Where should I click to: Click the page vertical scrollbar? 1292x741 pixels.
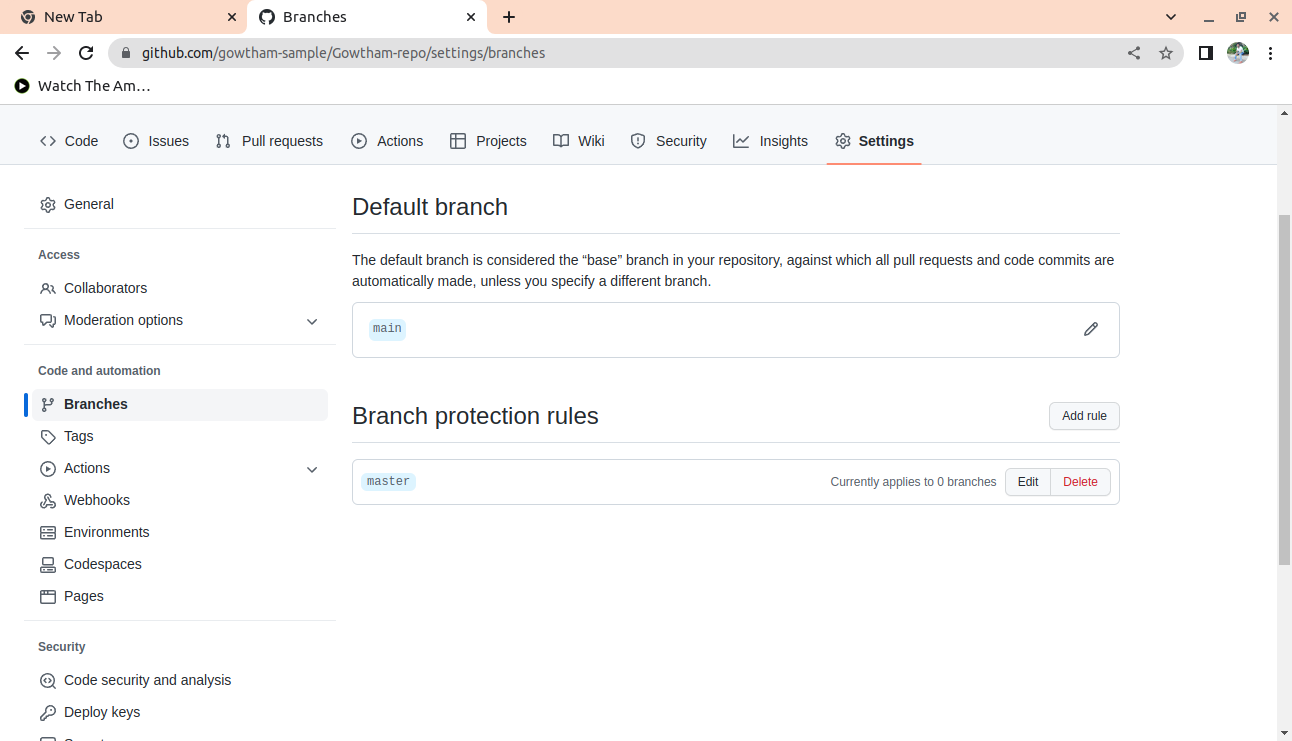[1284, 390]
